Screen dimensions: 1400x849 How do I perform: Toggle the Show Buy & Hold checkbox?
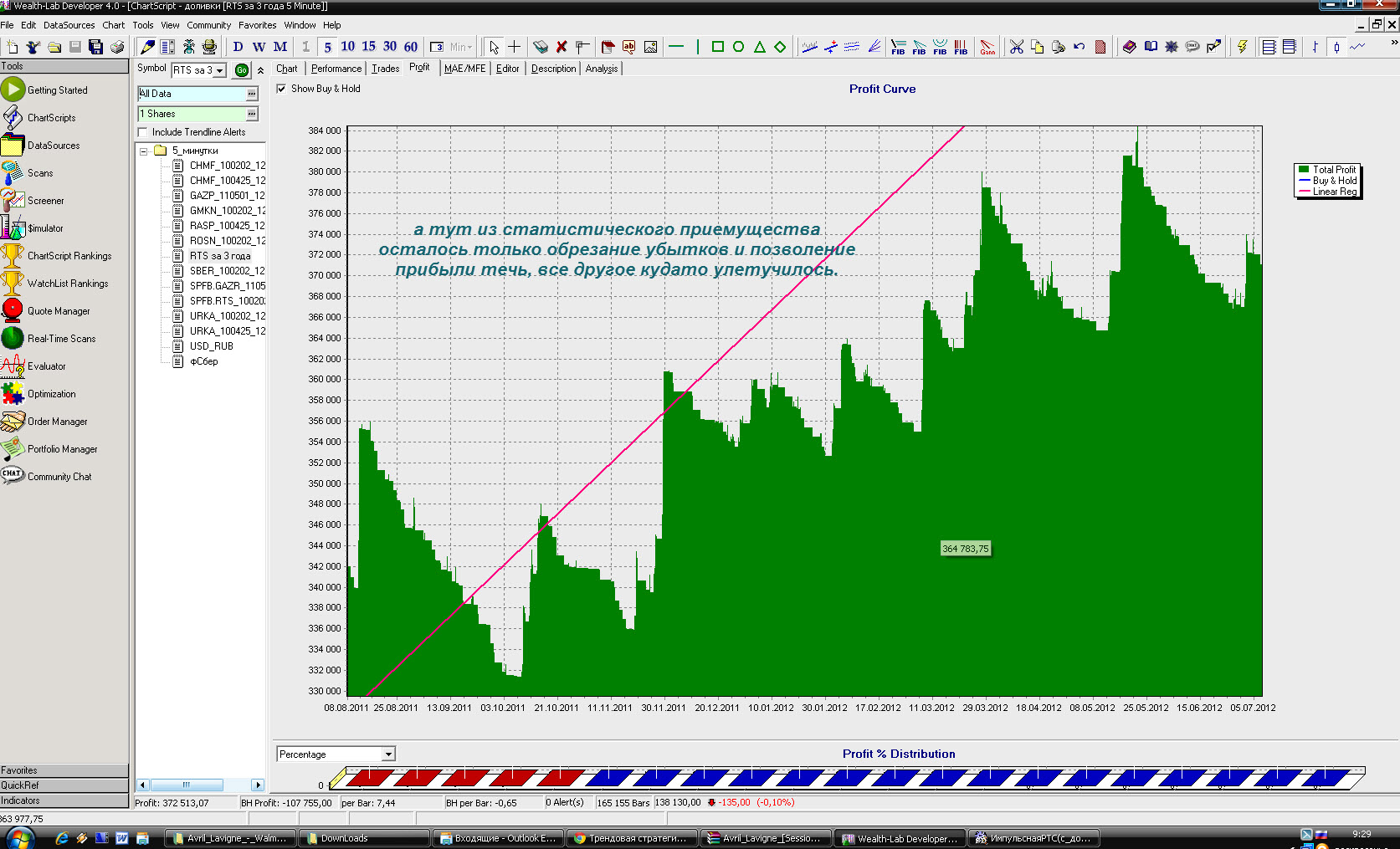pyautogui.click(x=281, y=89)
